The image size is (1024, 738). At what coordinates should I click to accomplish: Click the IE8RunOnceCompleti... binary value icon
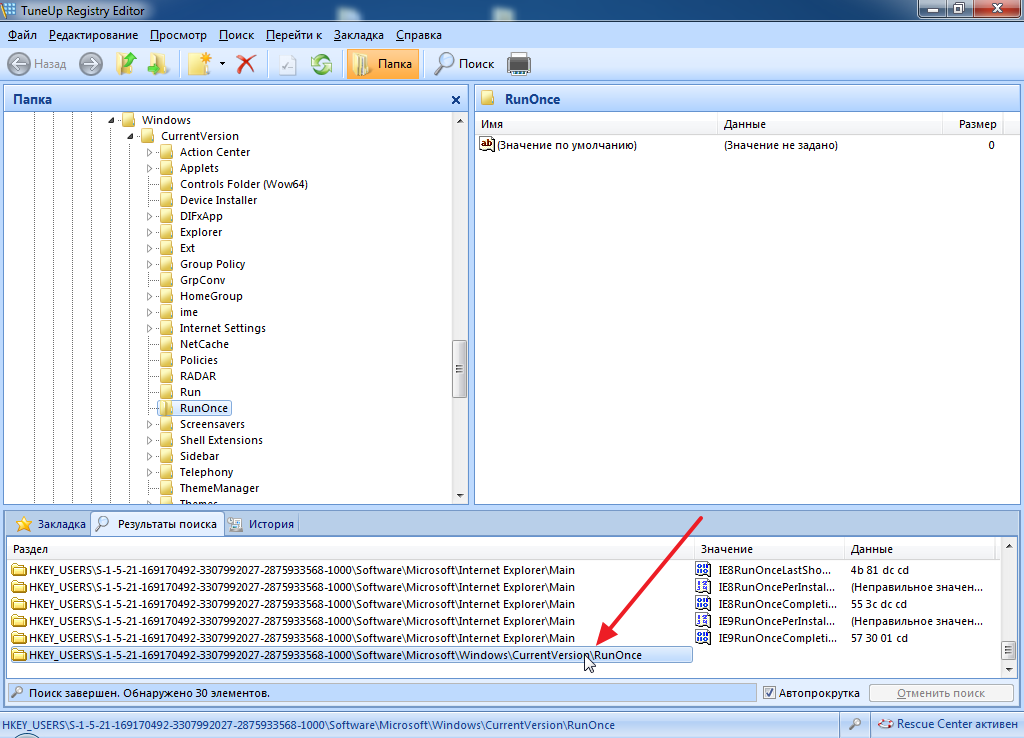click(x=703, y=604)
